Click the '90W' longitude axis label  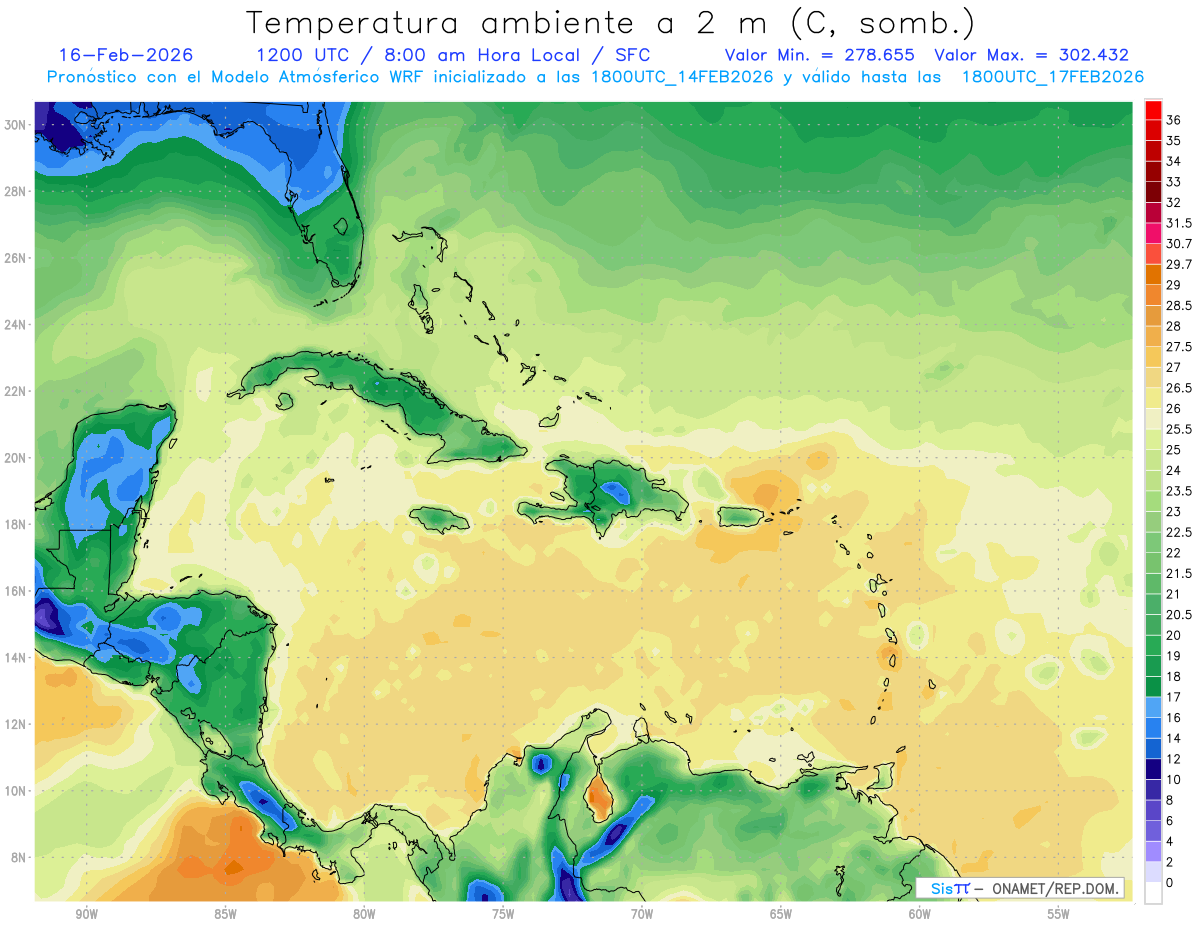tap(86, 915)
